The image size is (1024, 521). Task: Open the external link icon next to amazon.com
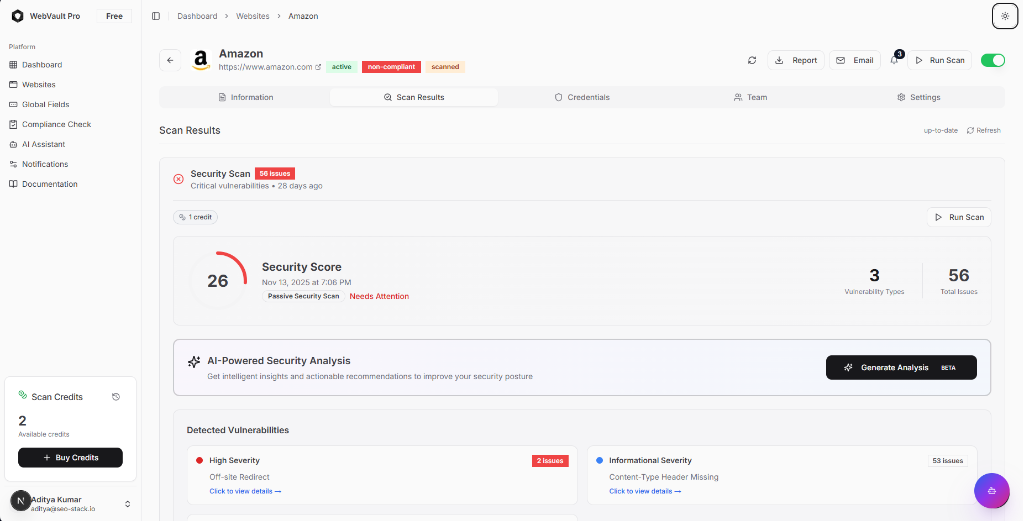click(x=319, y=67)
